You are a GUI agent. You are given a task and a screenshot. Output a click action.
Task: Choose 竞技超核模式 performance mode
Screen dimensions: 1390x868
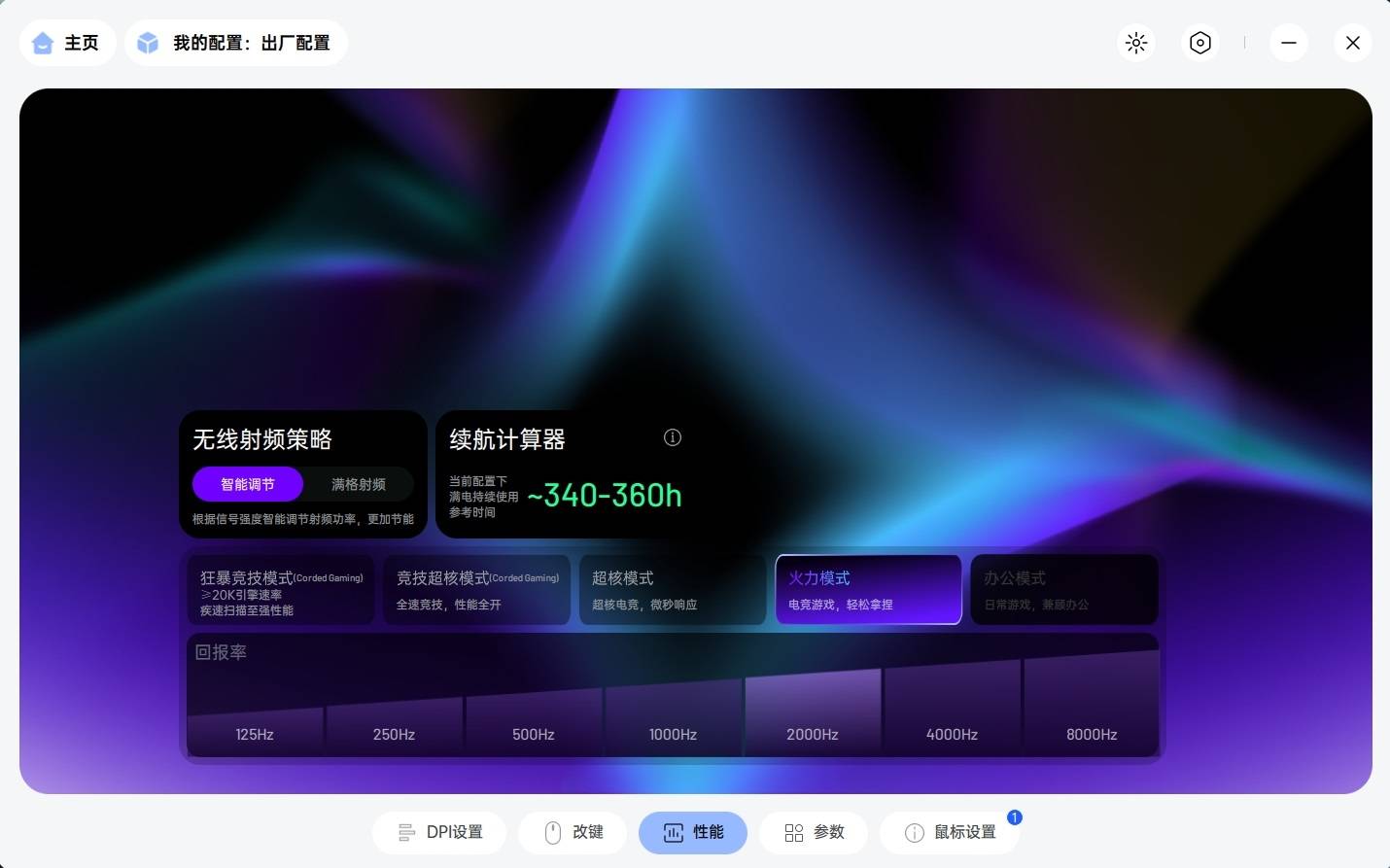(476, 590)
